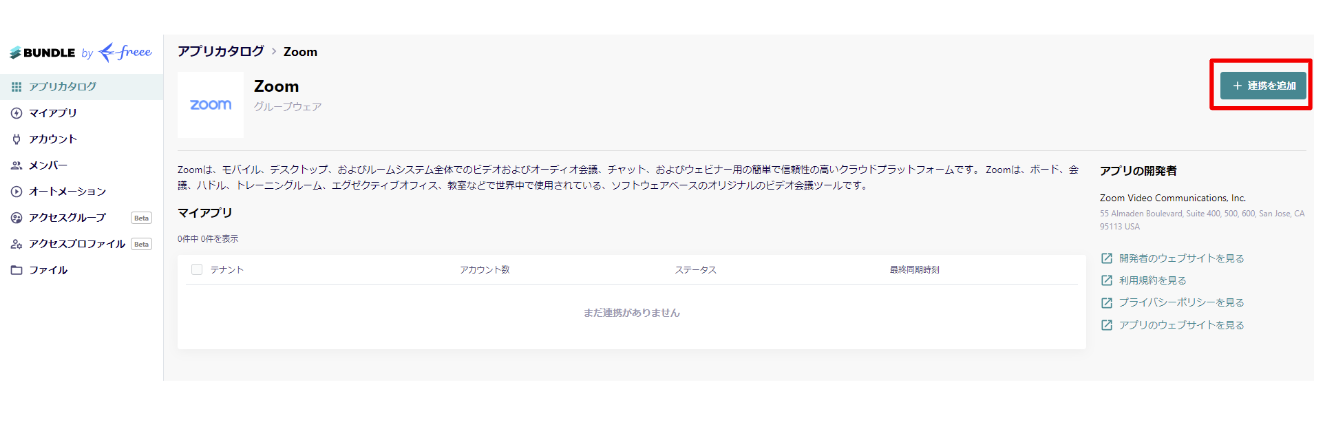Open メンバー in the sidebar
The width and height of the screenshot is (1335, 427).
[81, 165]
